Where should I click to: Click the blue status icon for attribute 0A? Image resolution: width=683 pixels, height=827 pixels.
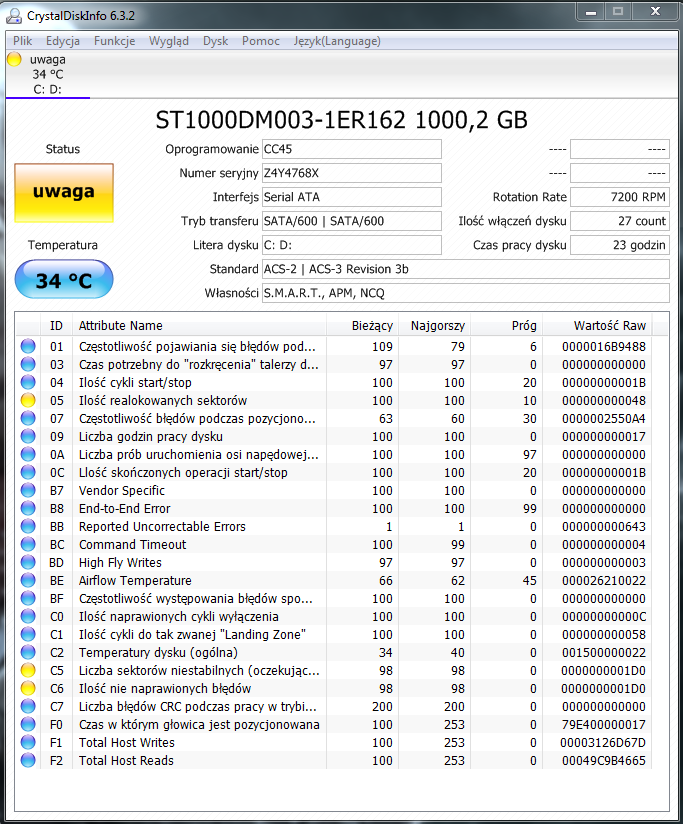click(28, 454)
